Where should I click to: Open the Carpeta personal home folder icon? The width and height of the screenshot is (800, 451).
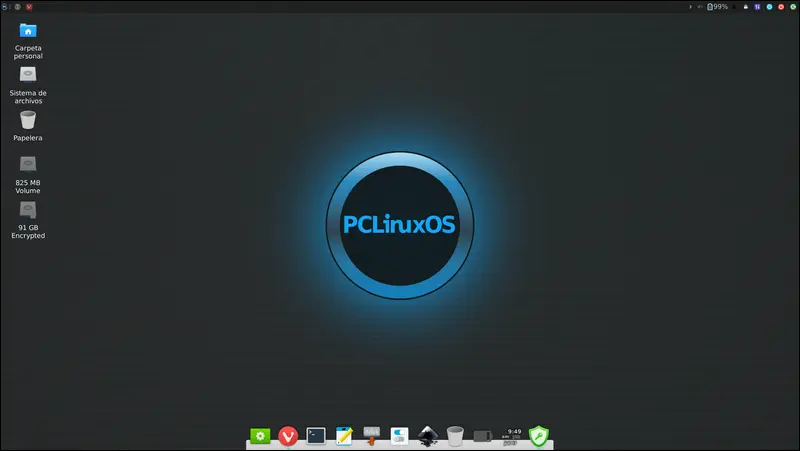28,30
